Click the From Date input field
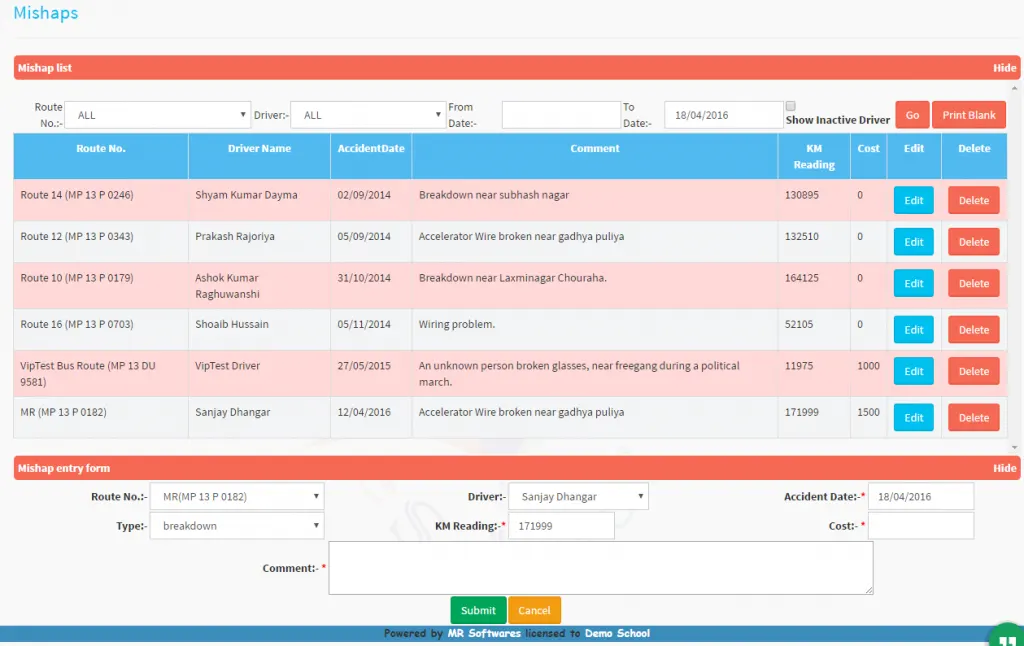This screenshot has height=646, width=1024. [561, 115]
